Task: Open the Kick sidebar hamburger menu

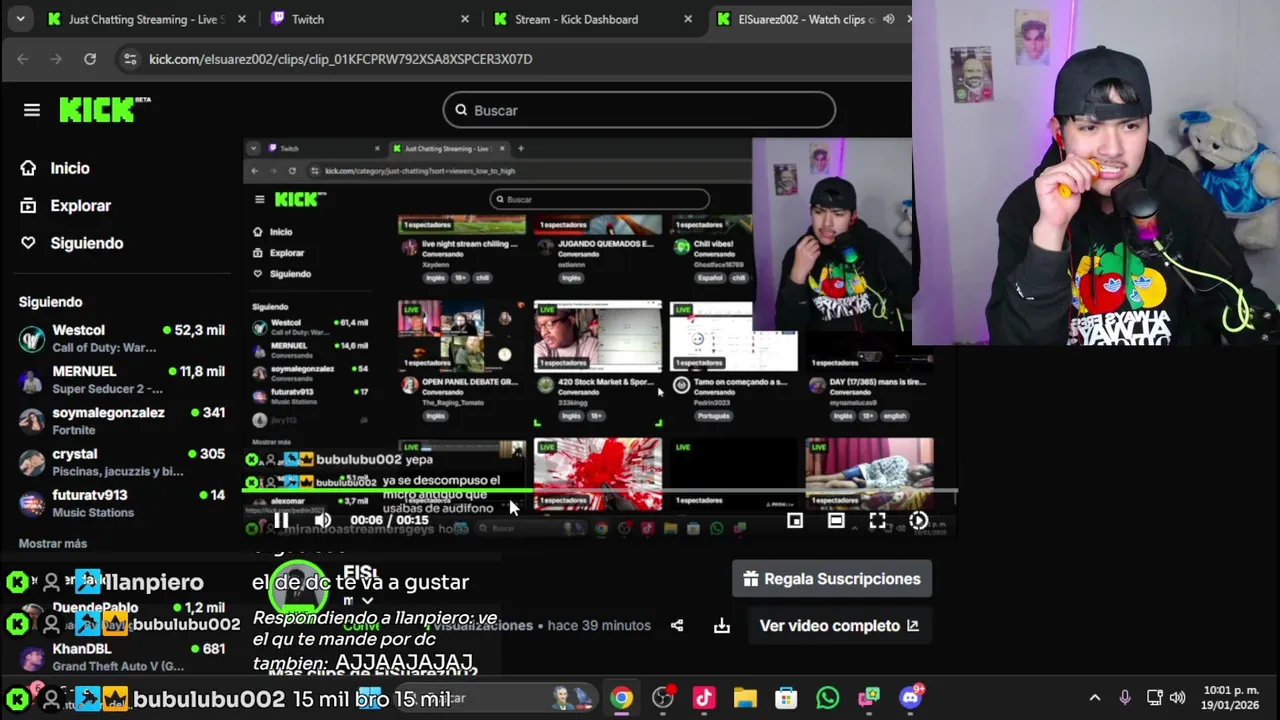Action: [x=32, y=110]
